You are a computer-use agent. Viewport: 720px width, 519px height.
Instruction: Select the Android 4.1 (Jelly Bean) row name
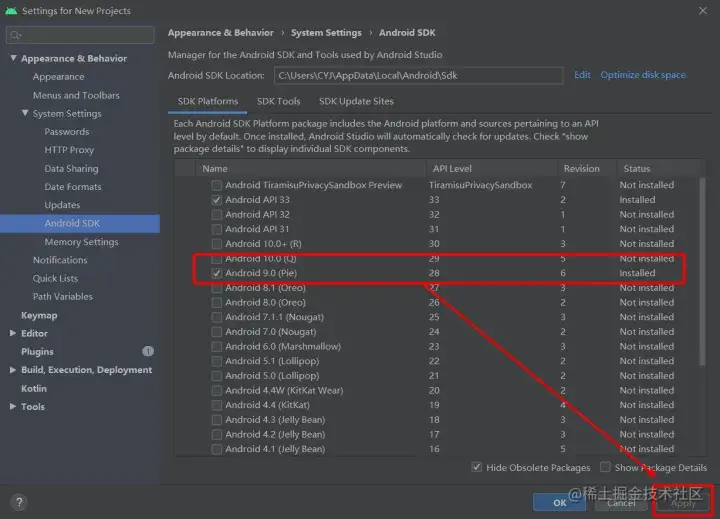coord(275,449)
